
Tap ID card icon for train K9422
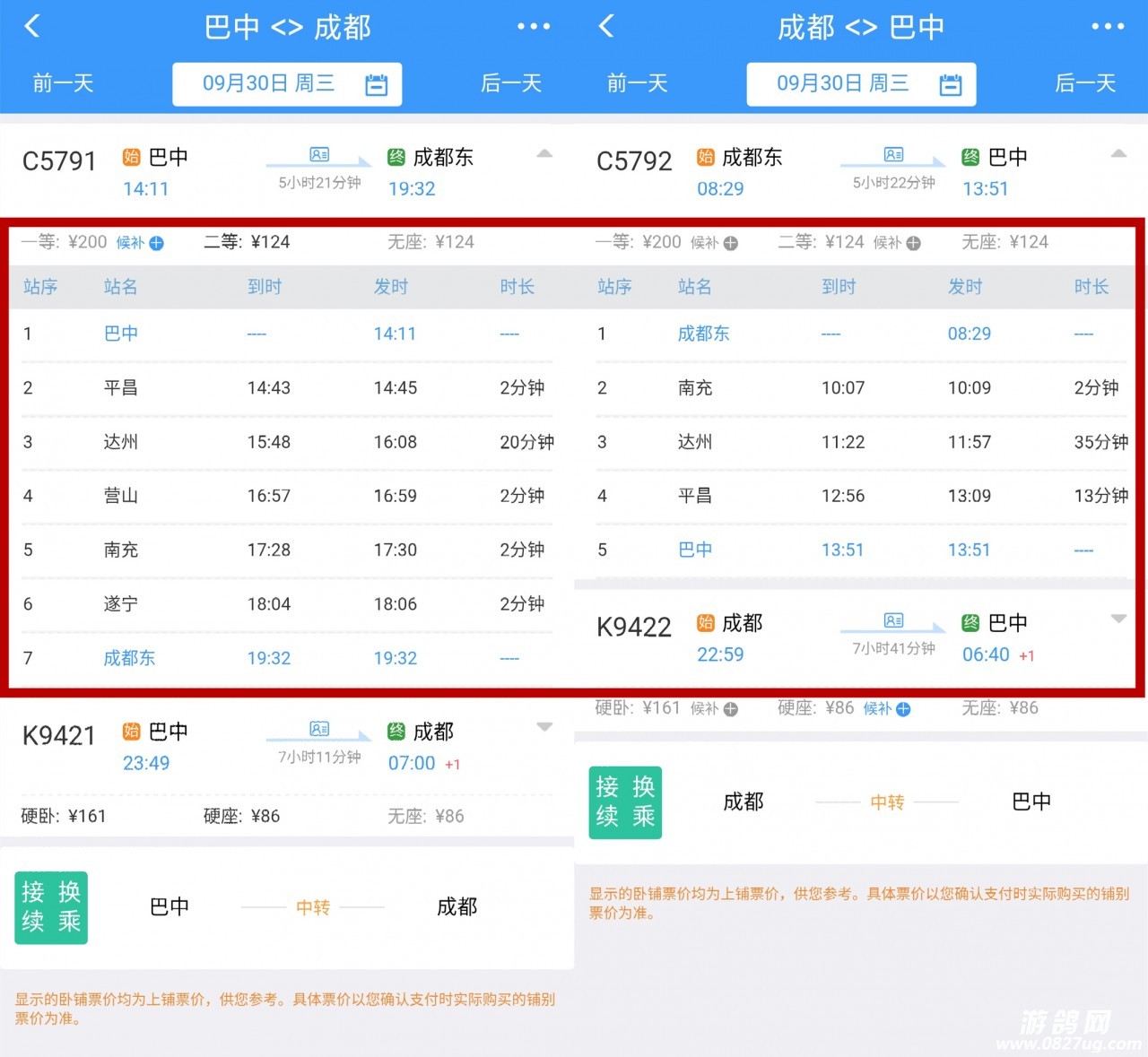coord(893,620)
